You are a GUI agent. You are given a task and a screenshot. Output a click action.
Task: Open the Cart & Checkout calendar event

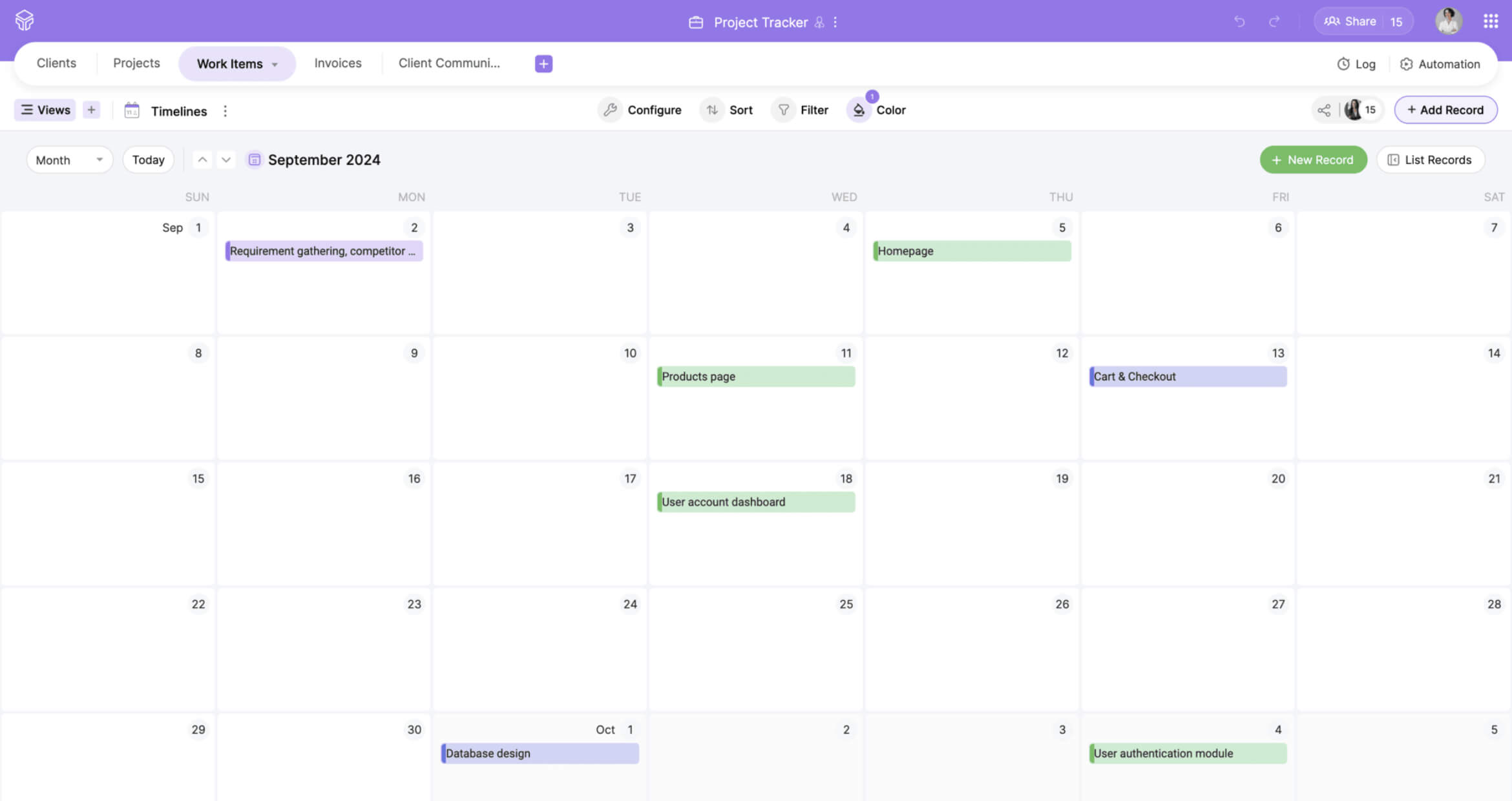(1188, 377)
